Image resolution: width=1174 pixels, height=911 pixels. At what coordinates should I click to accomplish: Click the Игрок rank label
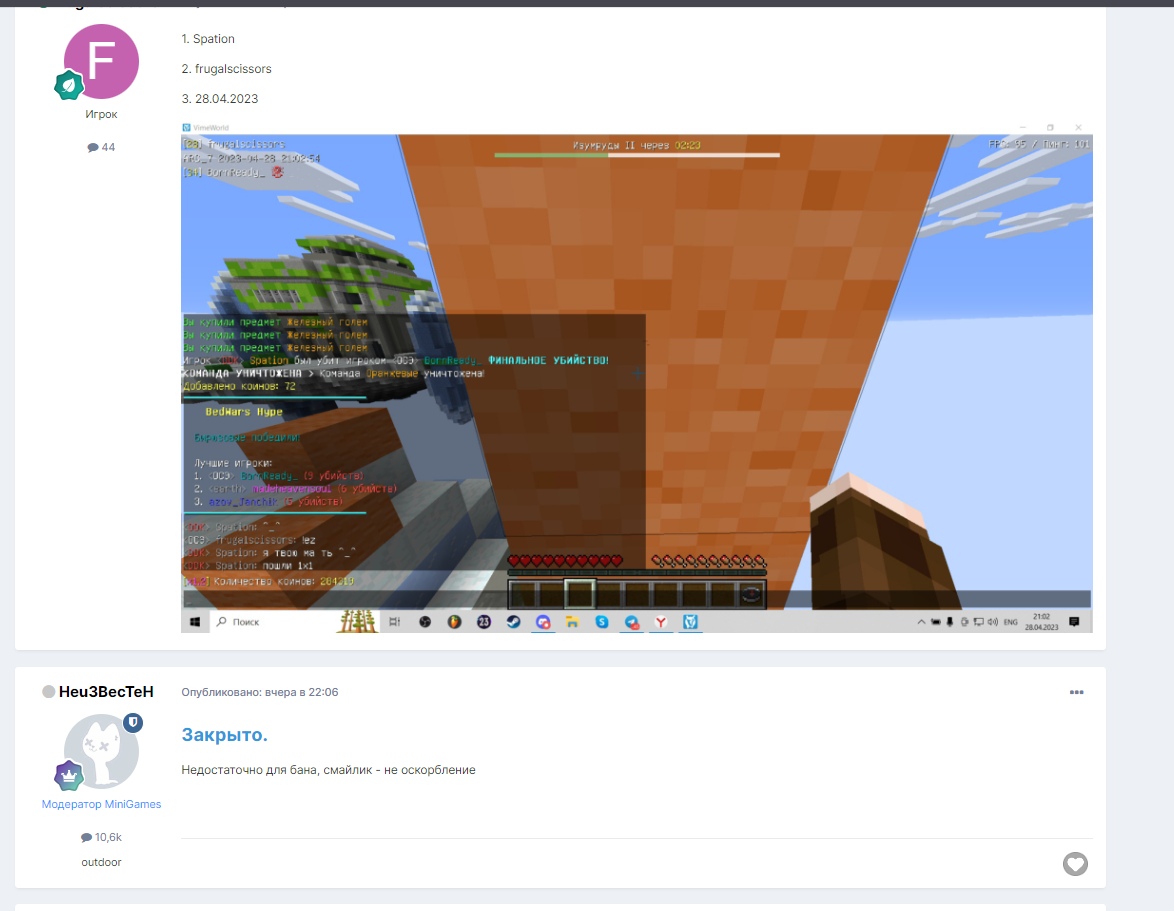coord(101,114)
